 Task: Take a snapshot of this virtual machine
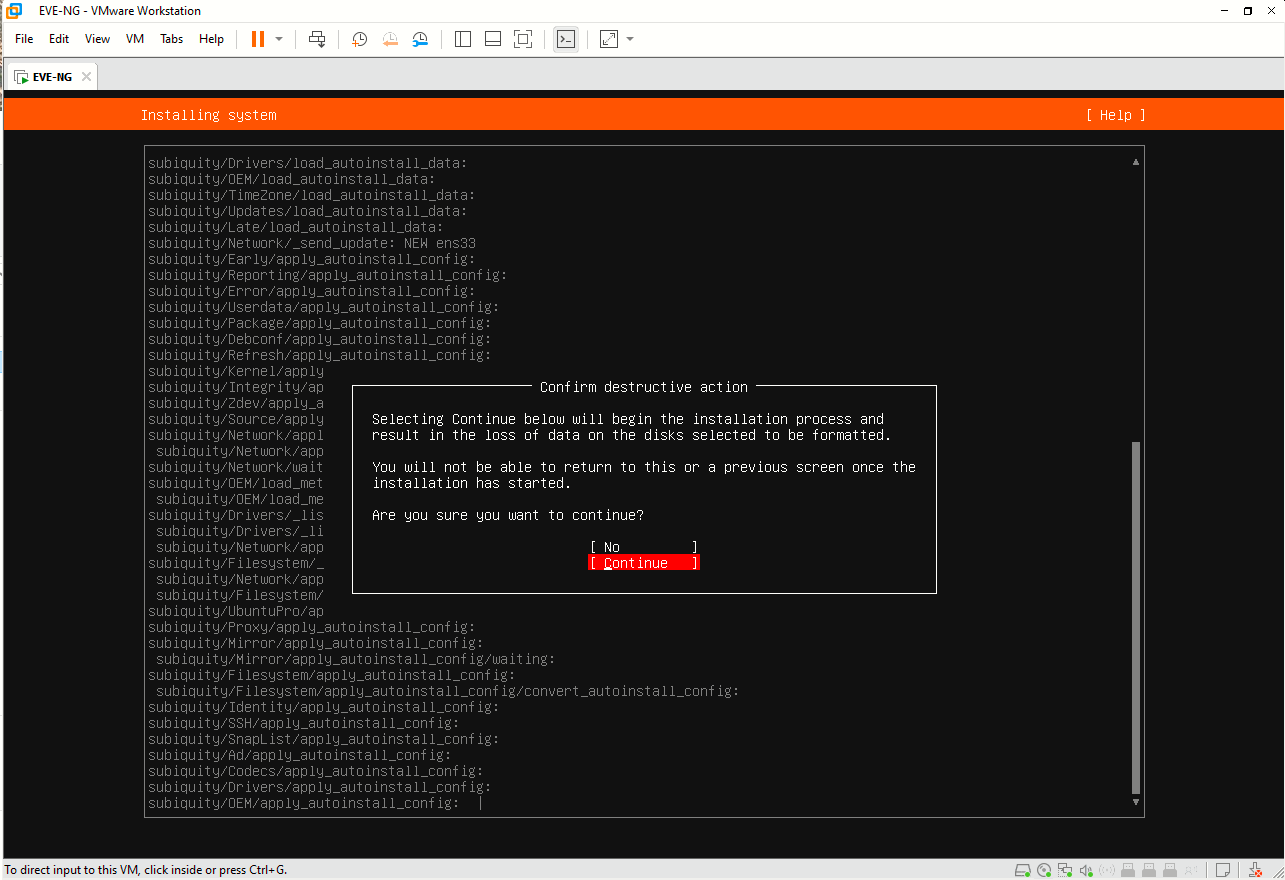click(360, 39)
